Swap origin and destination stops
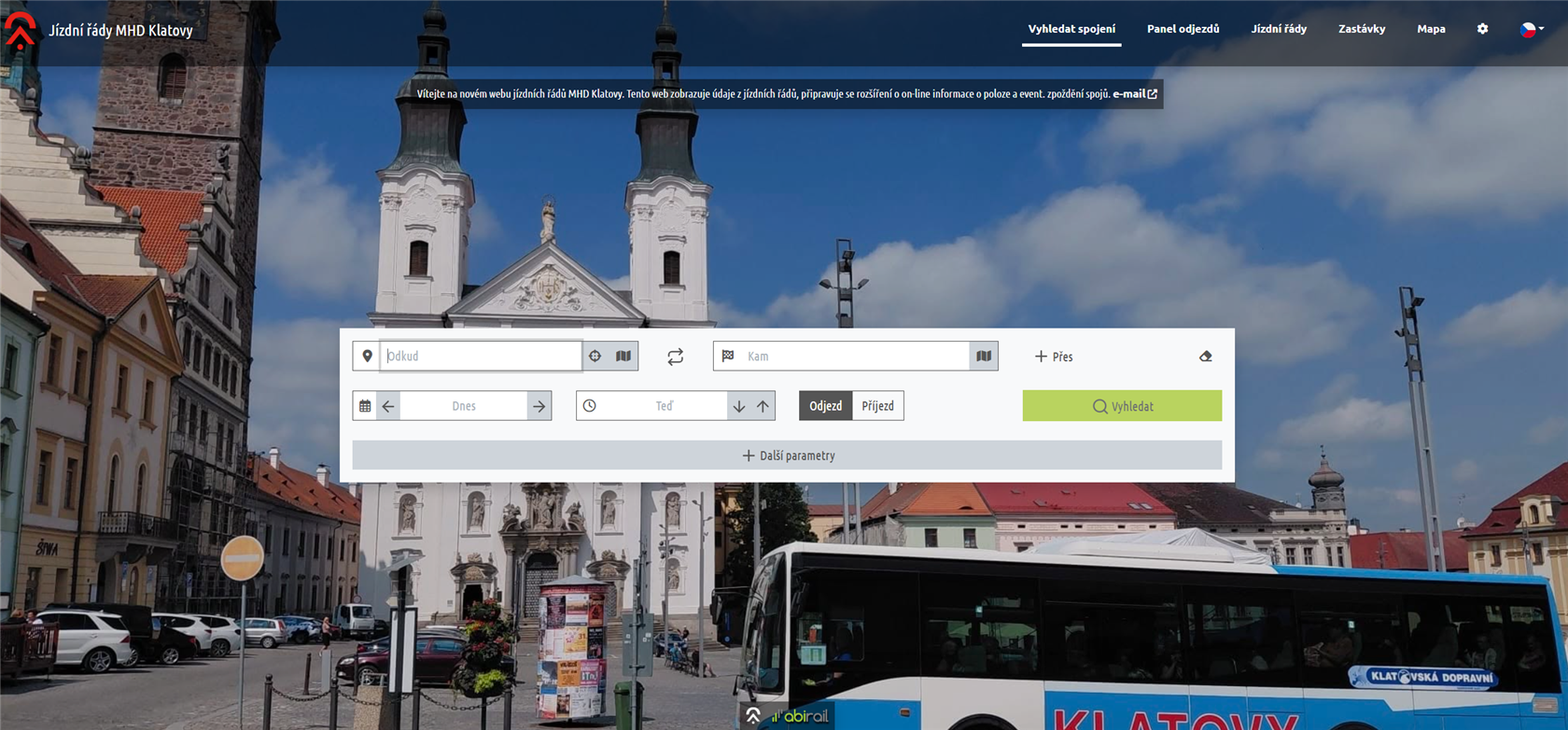1568x730 pixels. pos(676,357)
